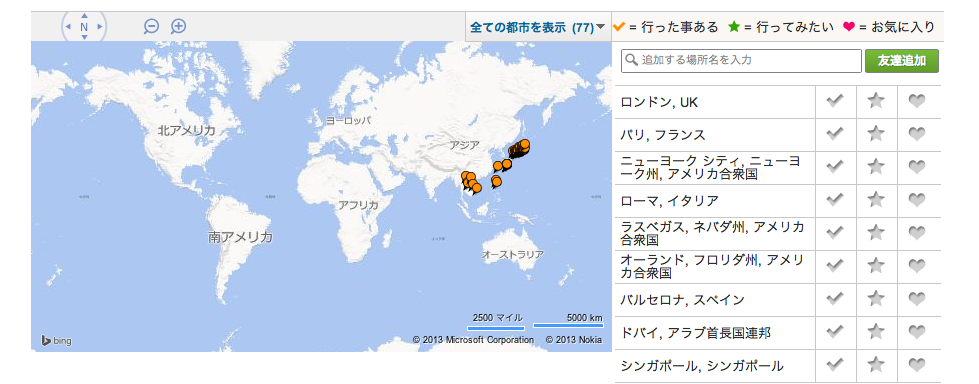979x384 pixels.
Task: Click the green 友達追加 button
Action: (902, 61)
